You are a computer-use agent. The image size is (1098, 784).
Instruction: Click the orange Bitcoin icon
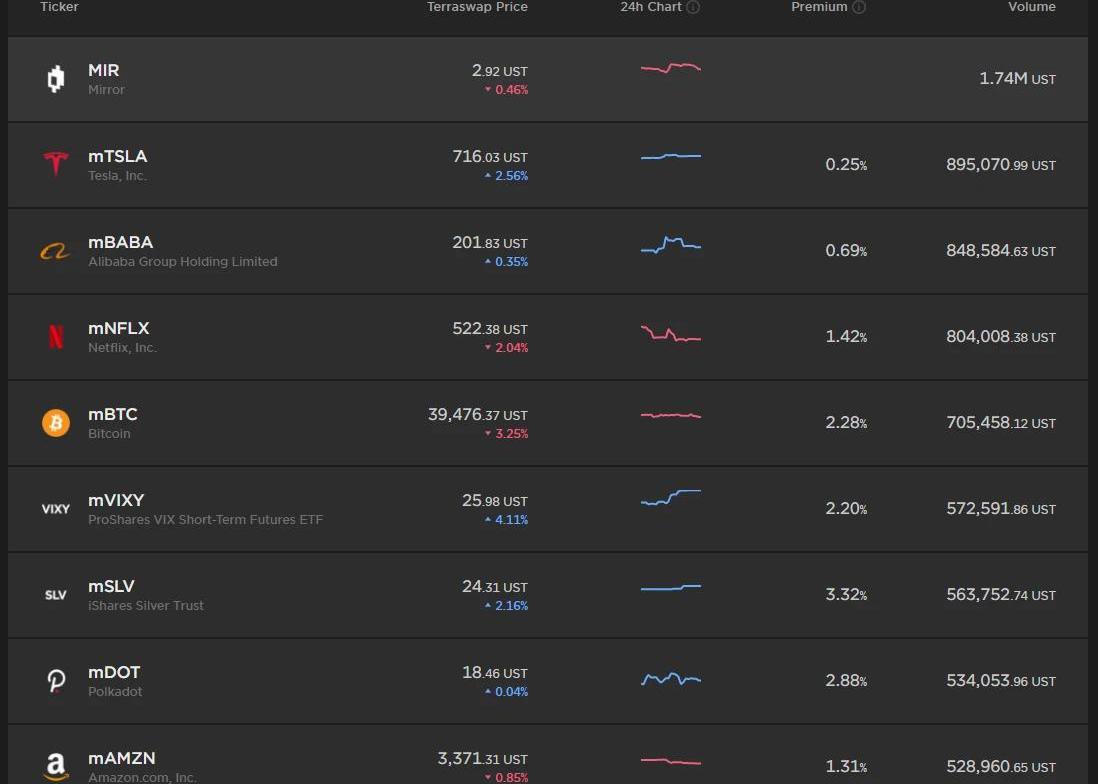pyautogui.click(x=56, y=423)
